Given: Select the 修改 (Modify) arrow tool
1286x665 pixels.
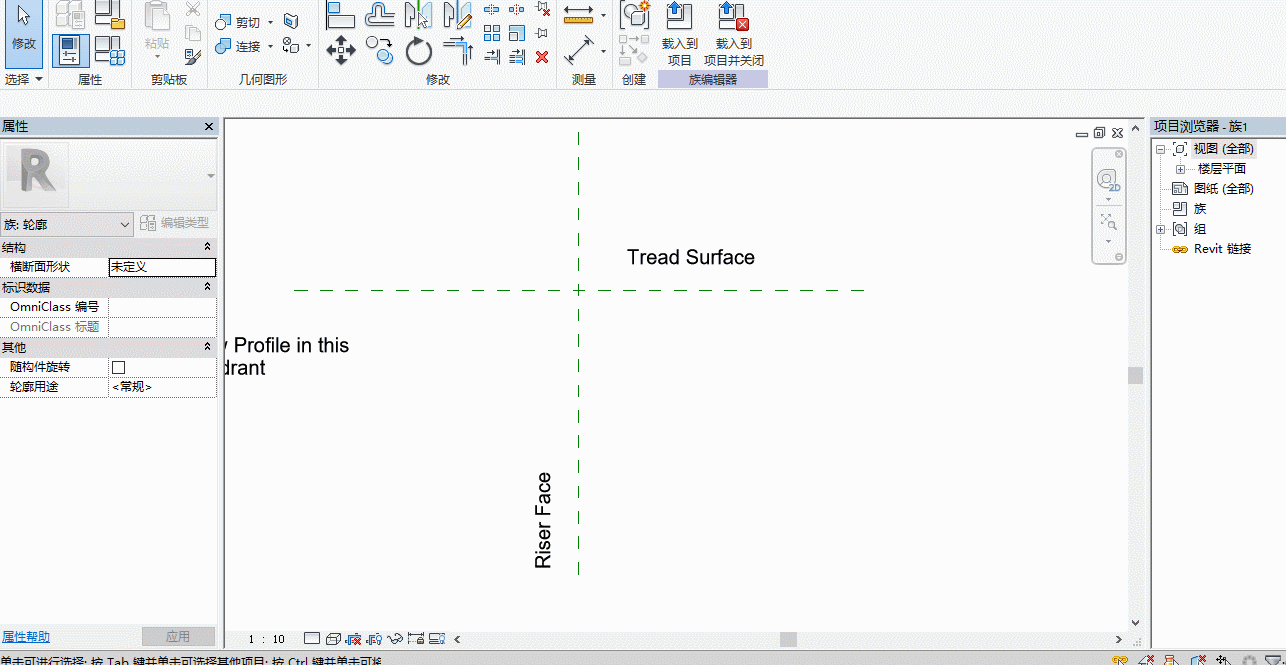Looking at the screenshot, I should pyautogui.click(x=23, y=34).
